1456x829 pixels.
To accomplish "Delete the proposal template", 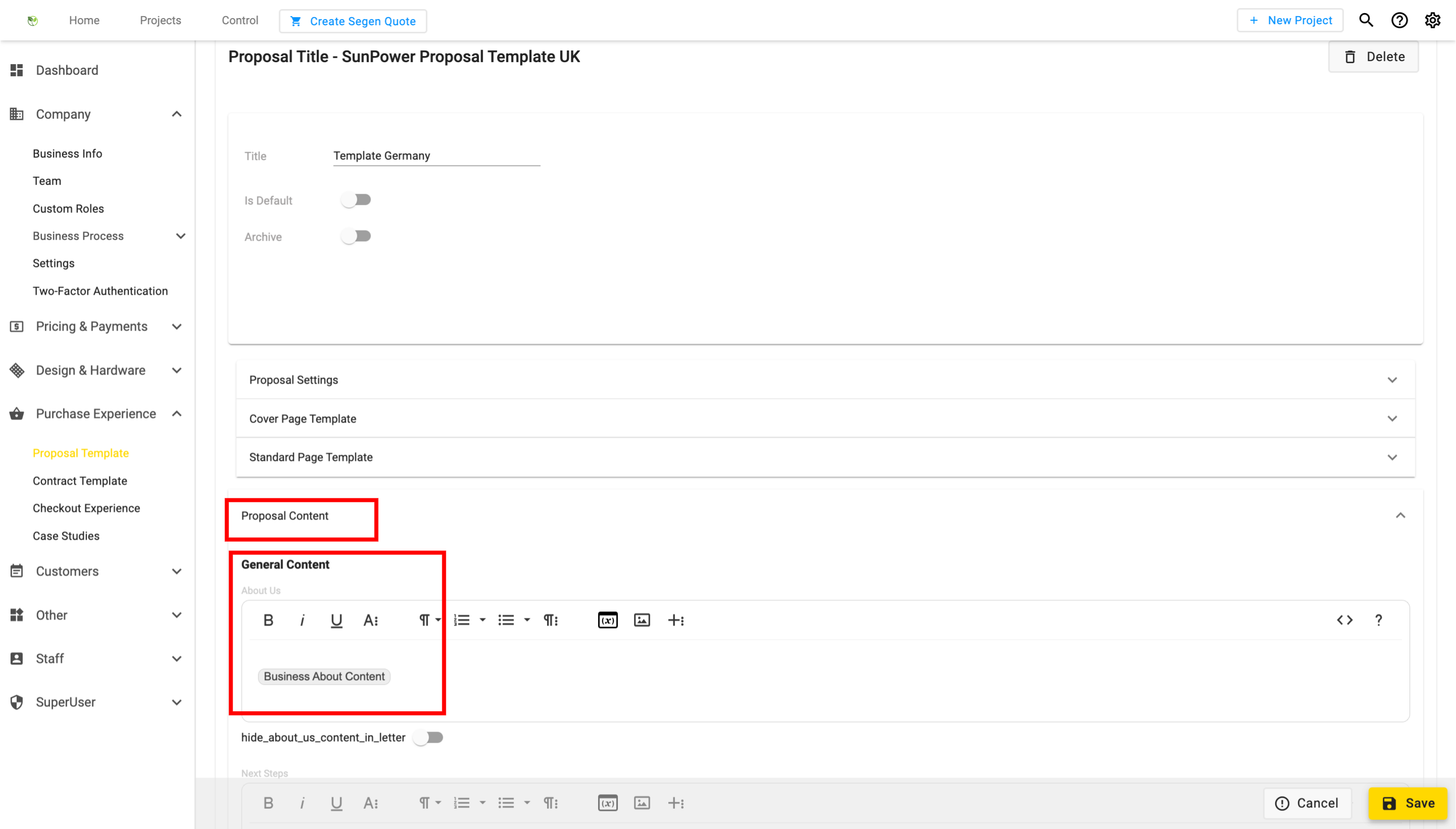I will [x=1374, y=57].
